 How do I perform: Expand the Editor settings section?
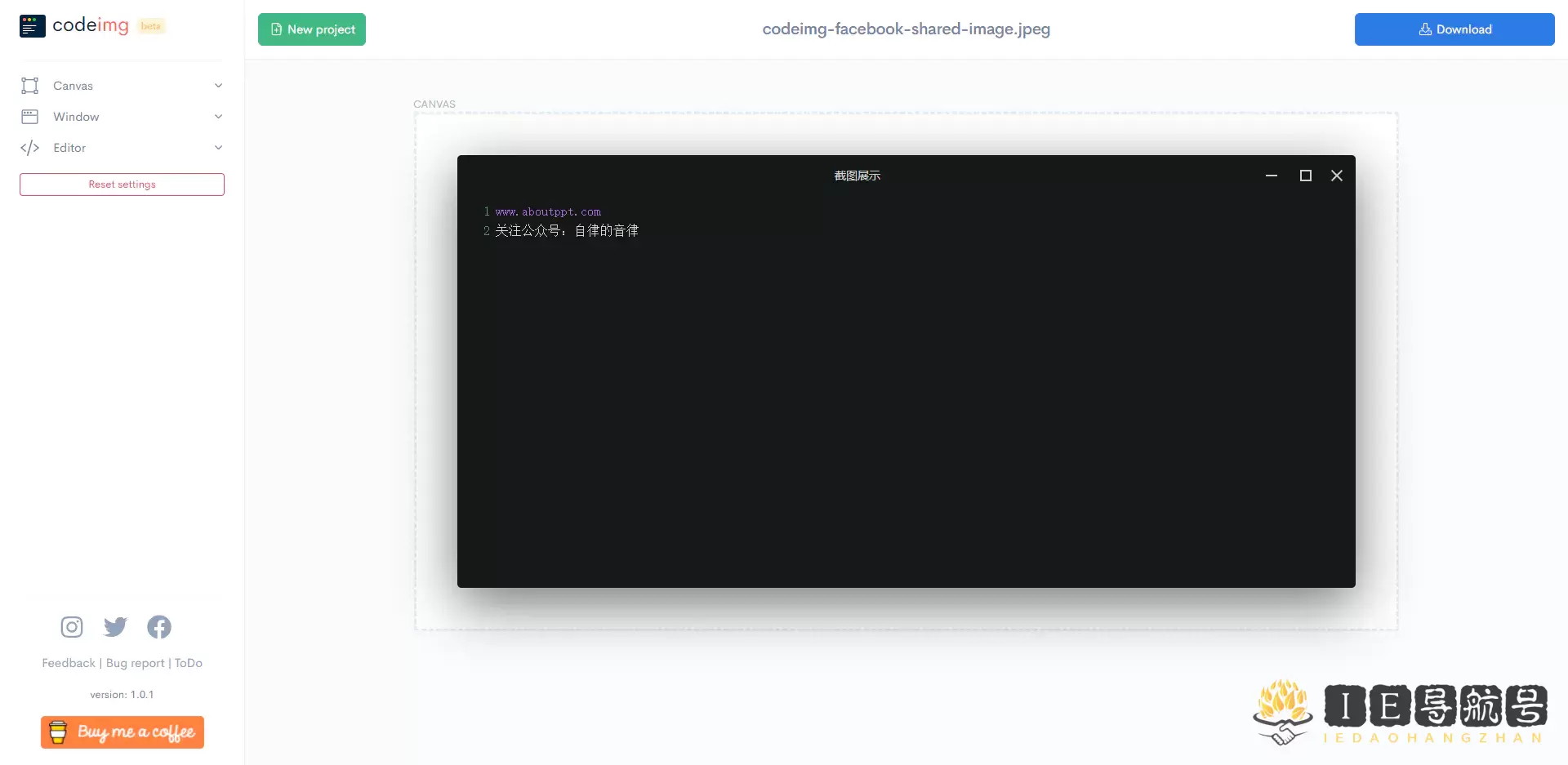tap(218, 148)
